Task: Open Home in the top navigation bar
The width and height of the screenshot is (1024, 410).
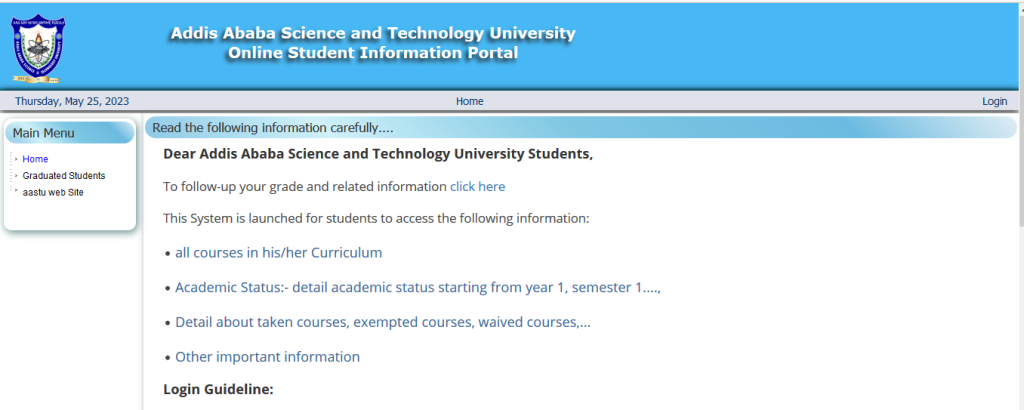Action: 469,101
